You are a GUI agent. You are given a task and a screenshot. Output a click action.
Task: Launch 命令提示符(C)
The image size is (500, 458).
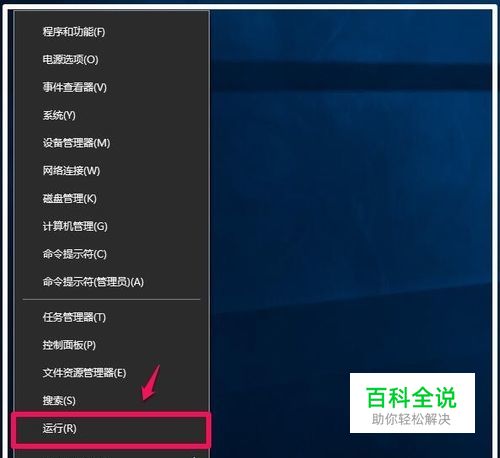coord(111,254)
